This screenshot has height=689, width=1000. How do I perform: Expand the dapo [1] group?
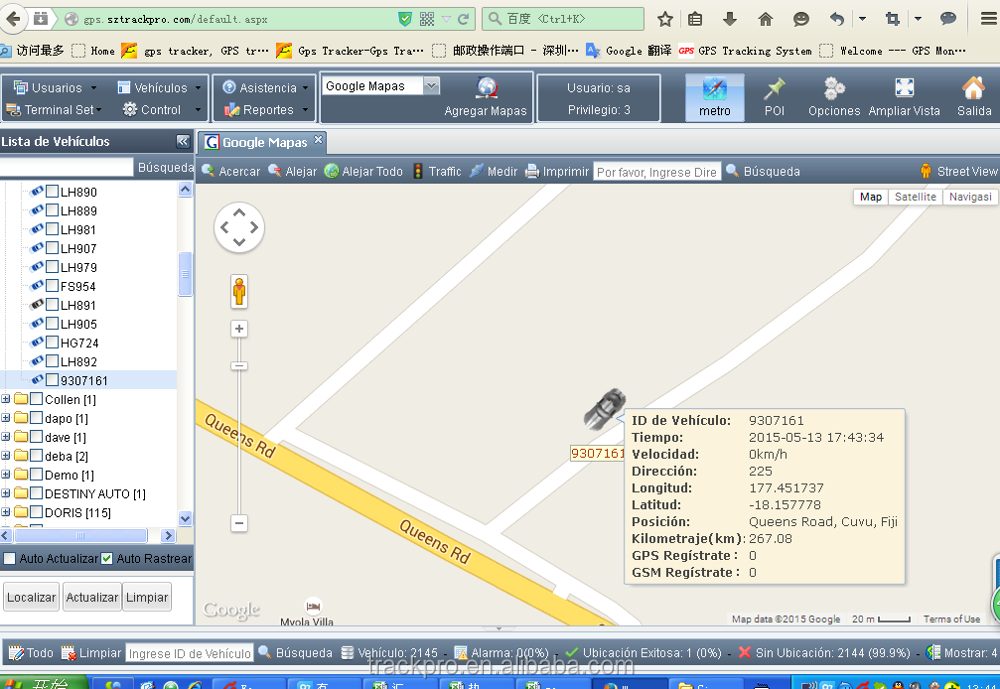tap(6, 418)
